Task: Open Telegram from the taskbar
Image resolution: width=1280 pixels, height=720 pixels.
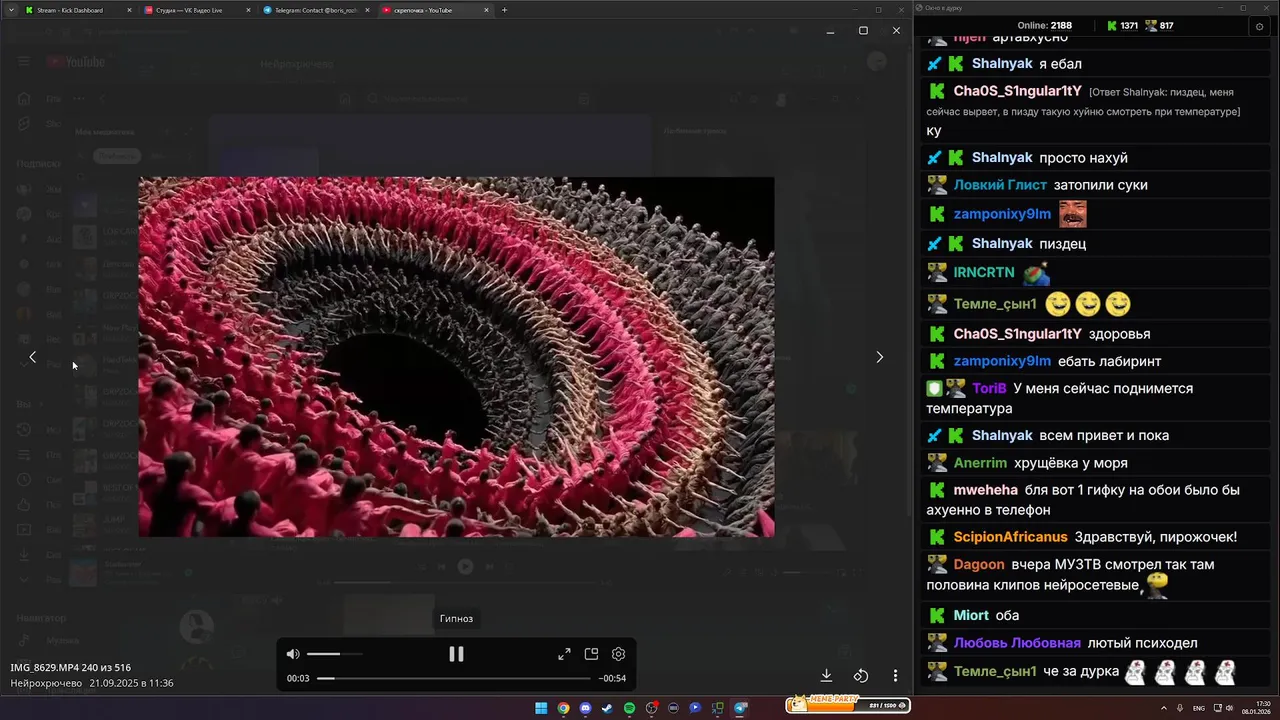Action: point(740,708)
